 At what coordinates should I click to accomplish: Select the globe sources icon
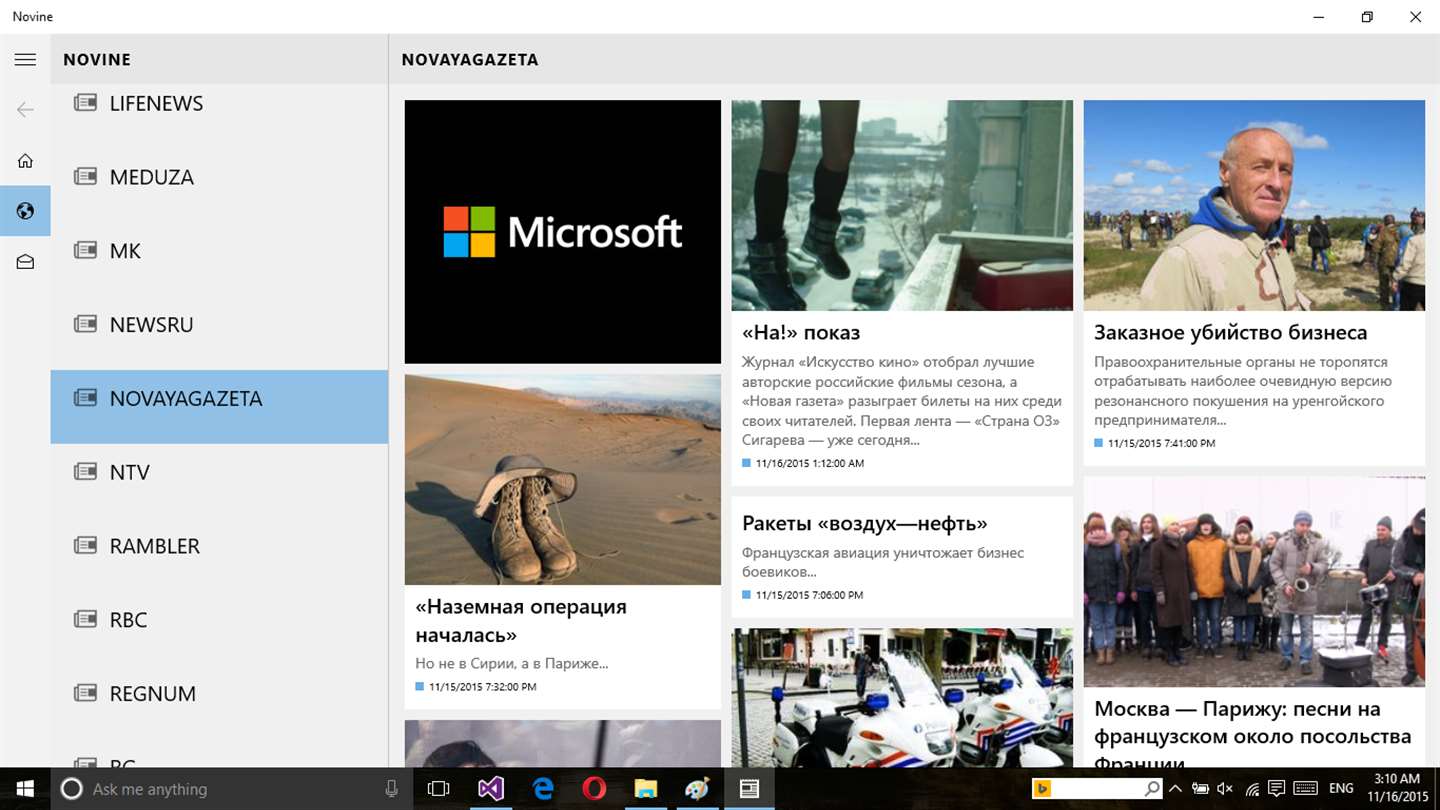(25, 211)
